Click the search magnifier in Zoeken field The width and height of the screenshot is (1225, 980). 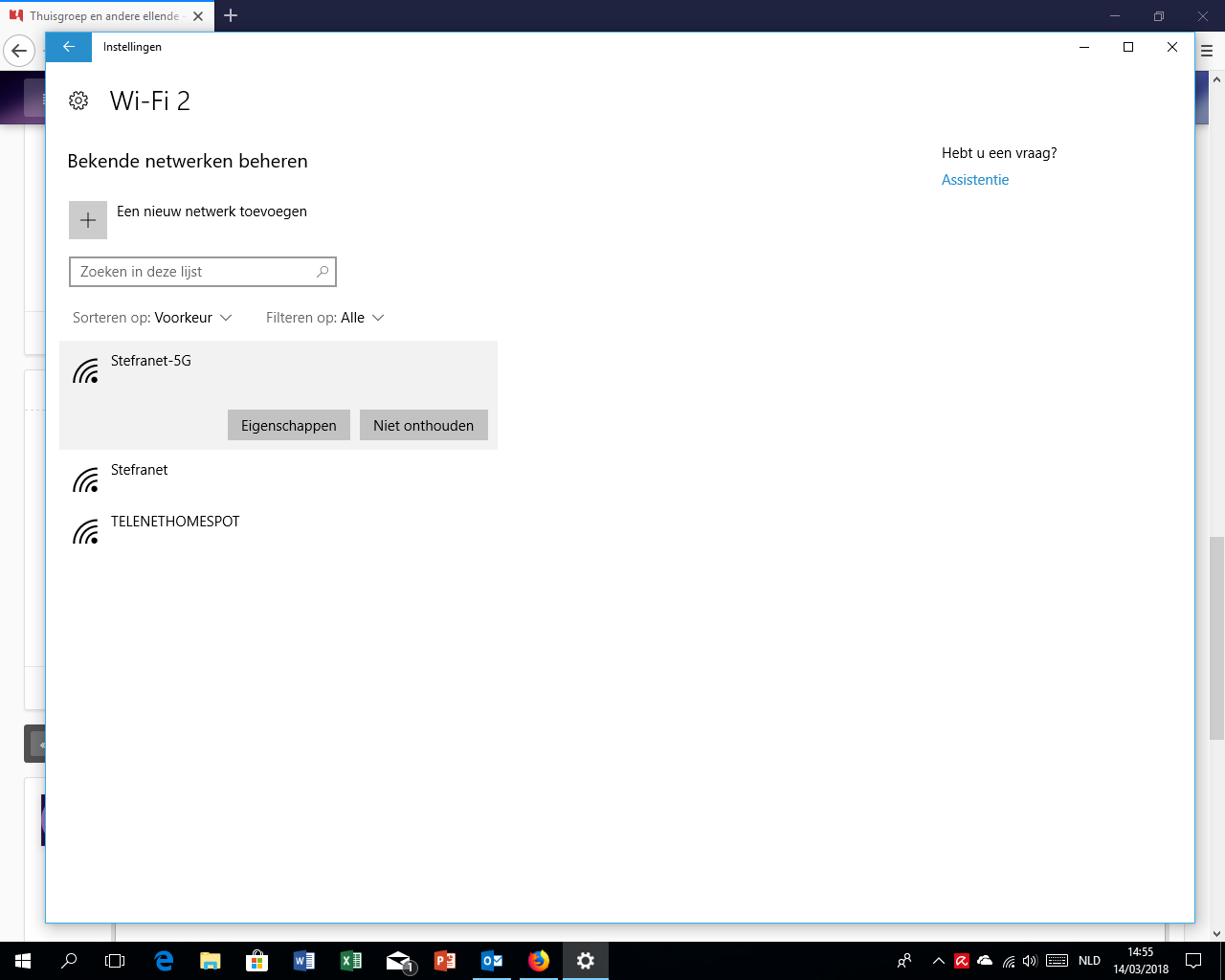323,272
